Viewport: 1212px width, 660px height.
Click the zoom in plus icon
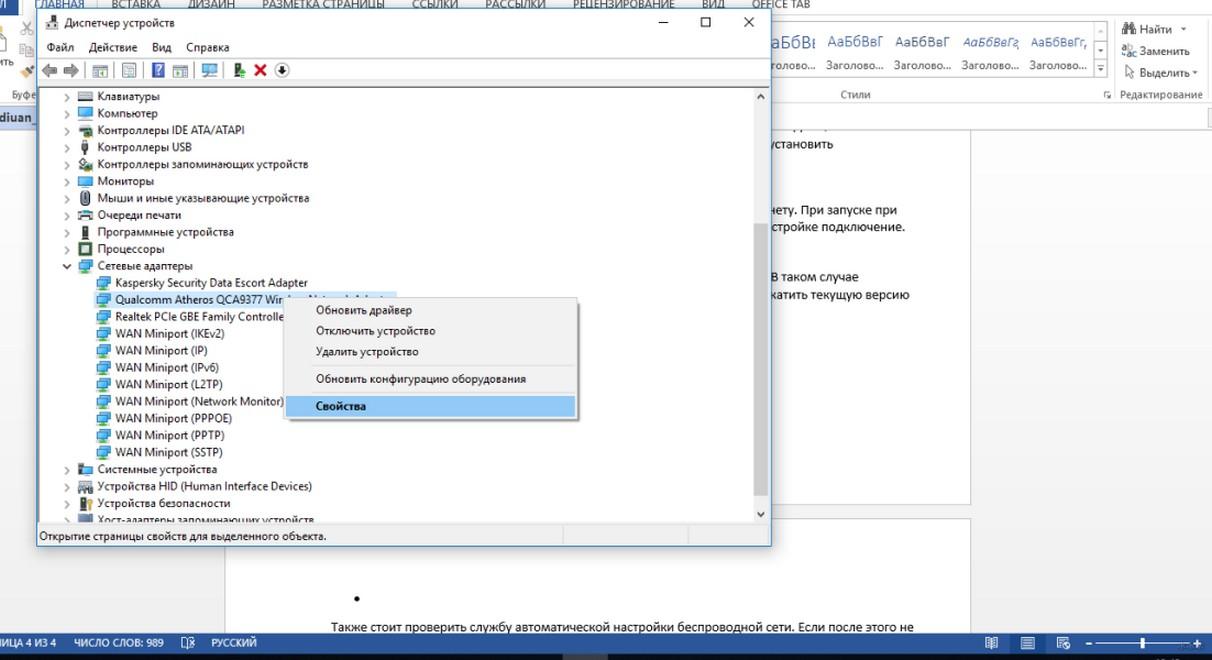coord(1198,643)
